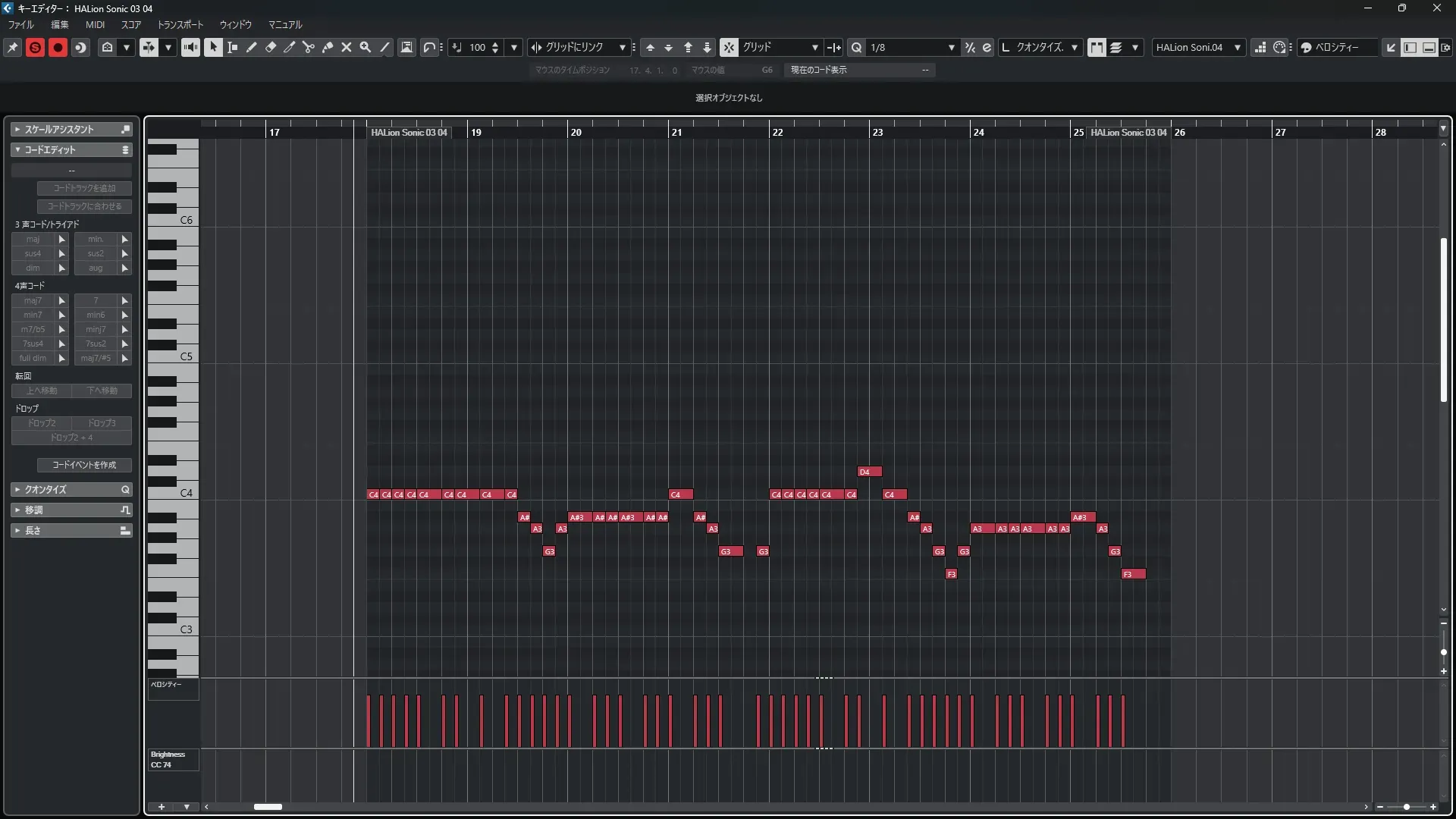
Task: Click the コードイベントを作成 button
Action: coord(84,465)
